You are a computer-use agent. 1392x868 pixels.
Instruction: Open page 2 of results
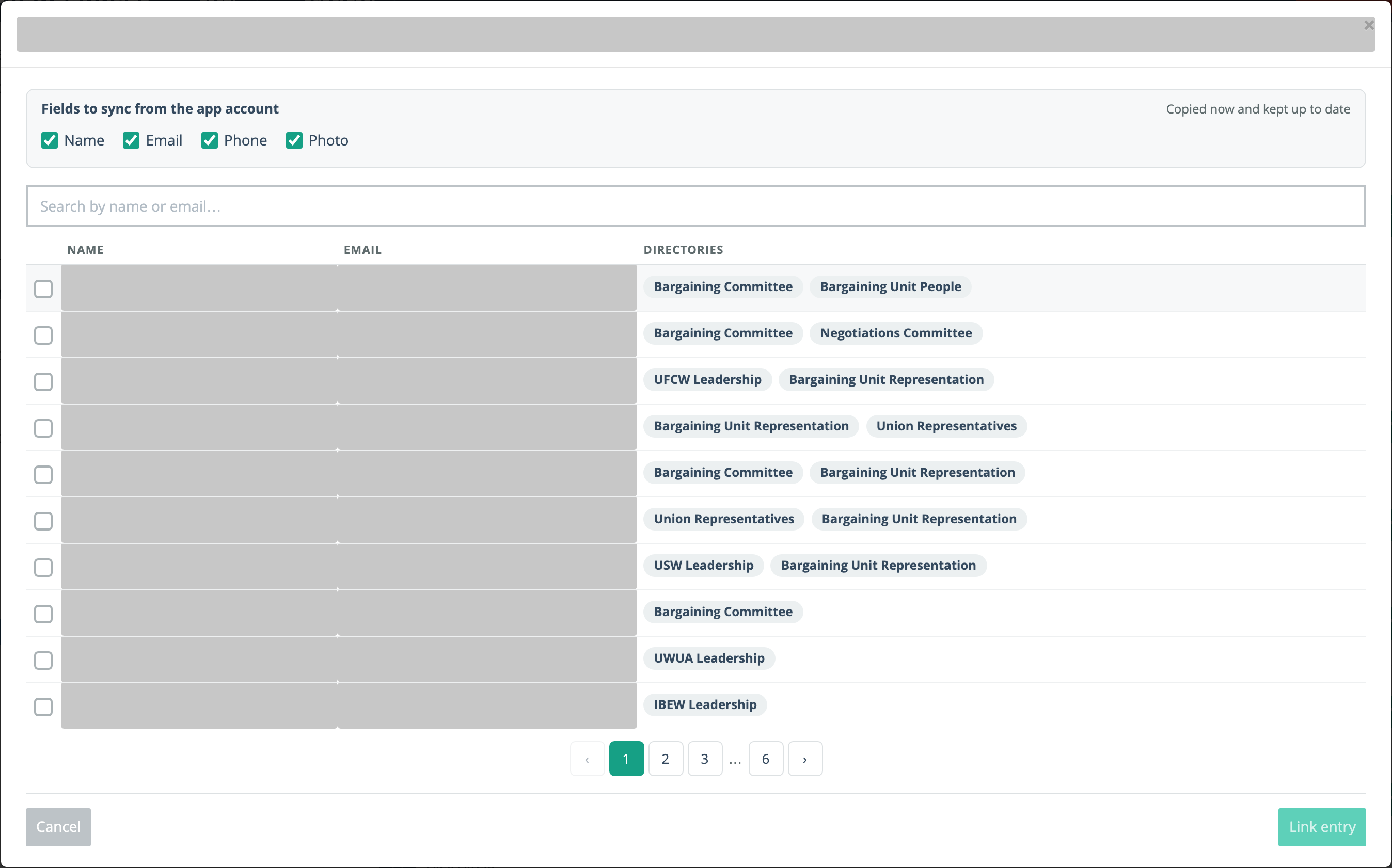click(666, 759)
